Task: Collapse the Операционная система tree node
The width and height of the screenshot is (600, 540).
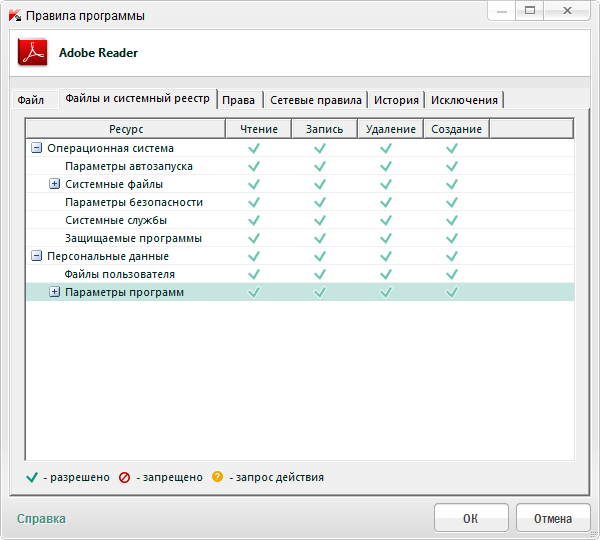Action: [36, 148]
